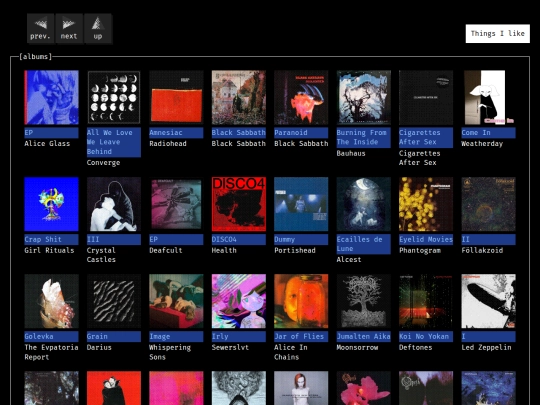540x405 pixels.
Task: Click Jar of Flies title link
Action: (x=301, y=336)
